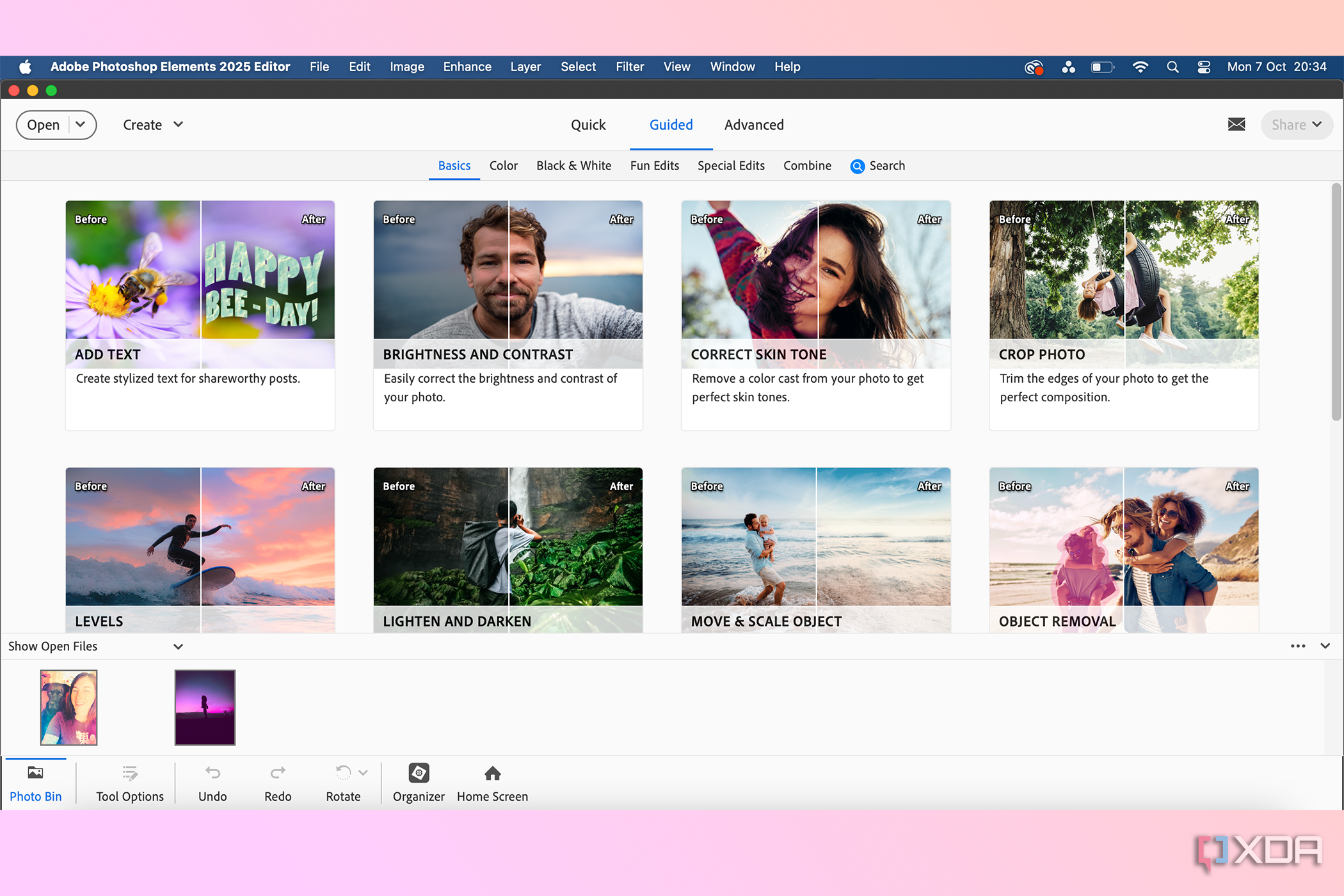Expand the Show Open Files dropdown
The height and width of the screenshot is (896, 1344).
179,646
